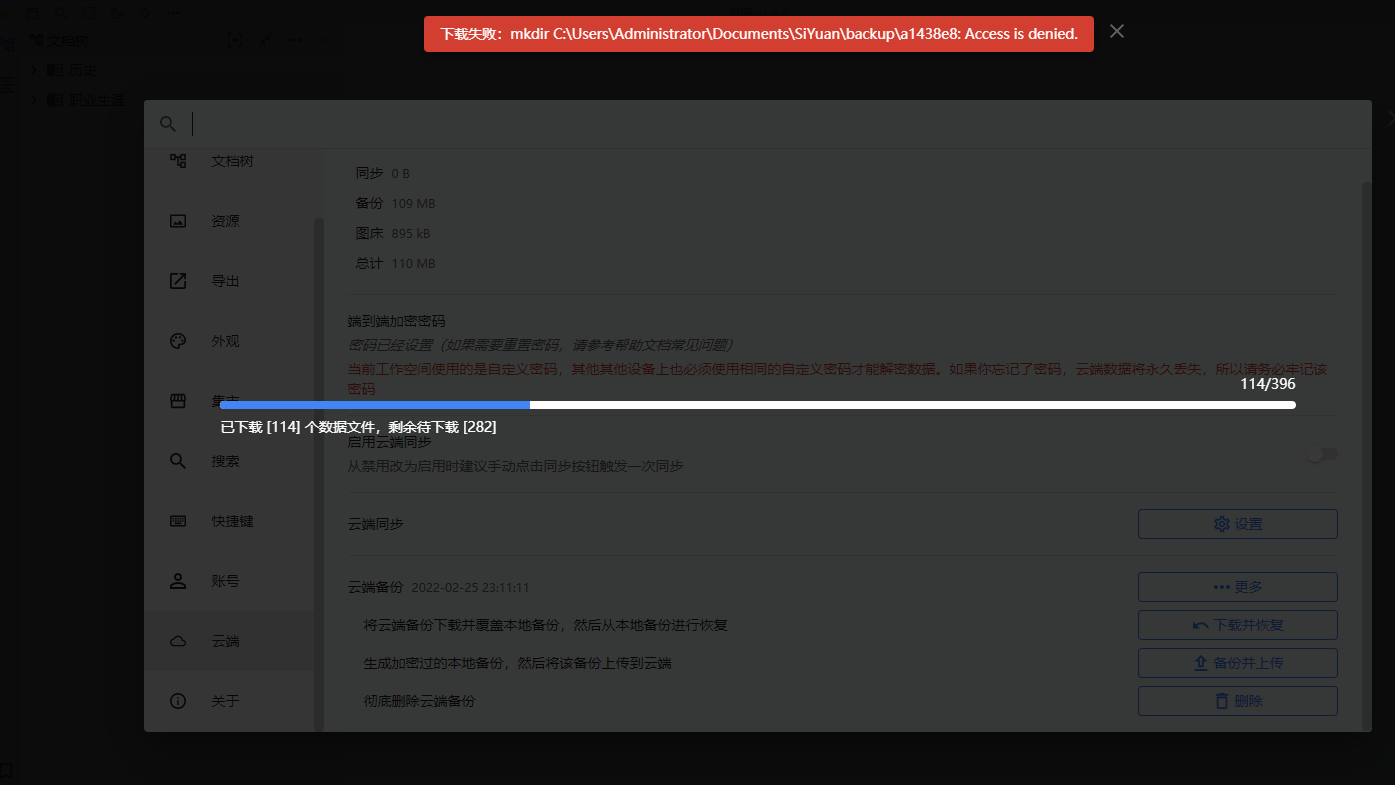Screen dimensions: 1395x785
Task: Collapse all in the doc tree panel
Action: [265, 40]
